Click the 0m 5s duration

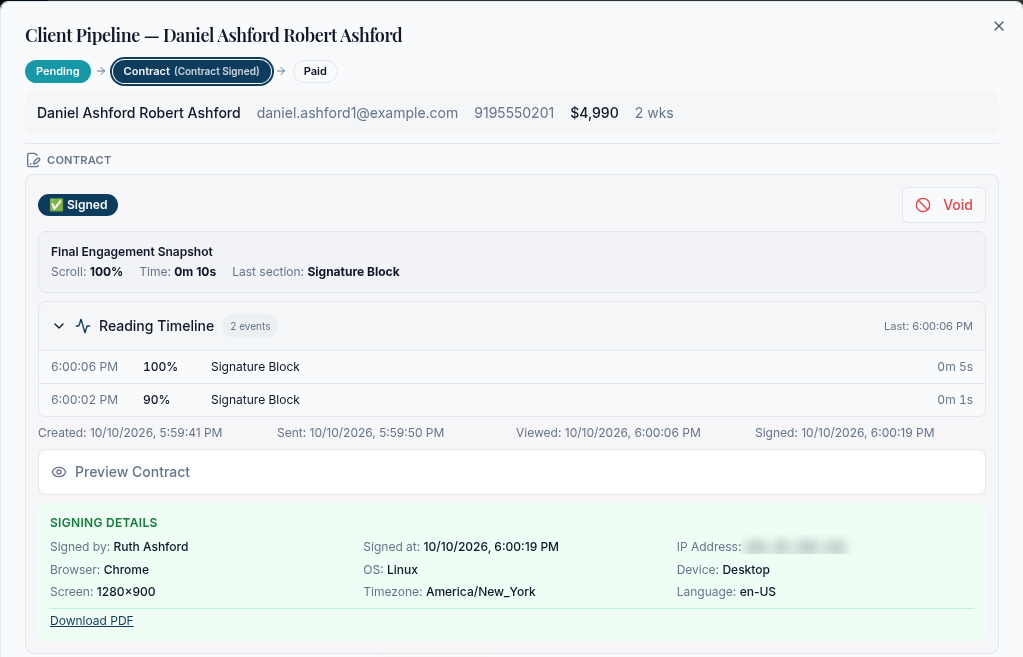pos(955,367)
